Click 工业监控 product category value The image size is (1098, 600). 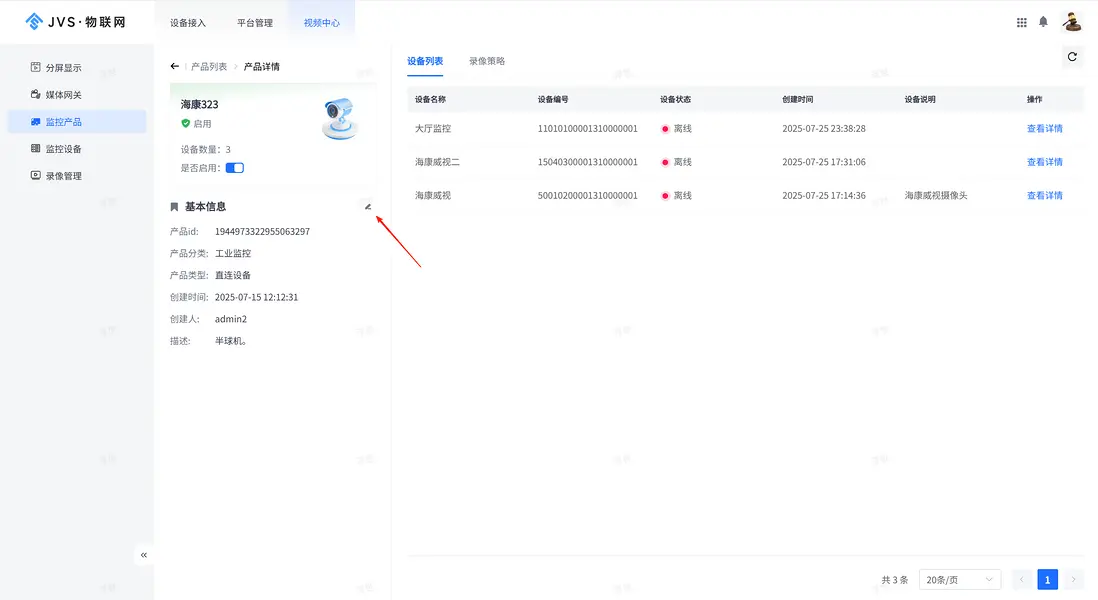pyautogui.click(x=232, y=253)
